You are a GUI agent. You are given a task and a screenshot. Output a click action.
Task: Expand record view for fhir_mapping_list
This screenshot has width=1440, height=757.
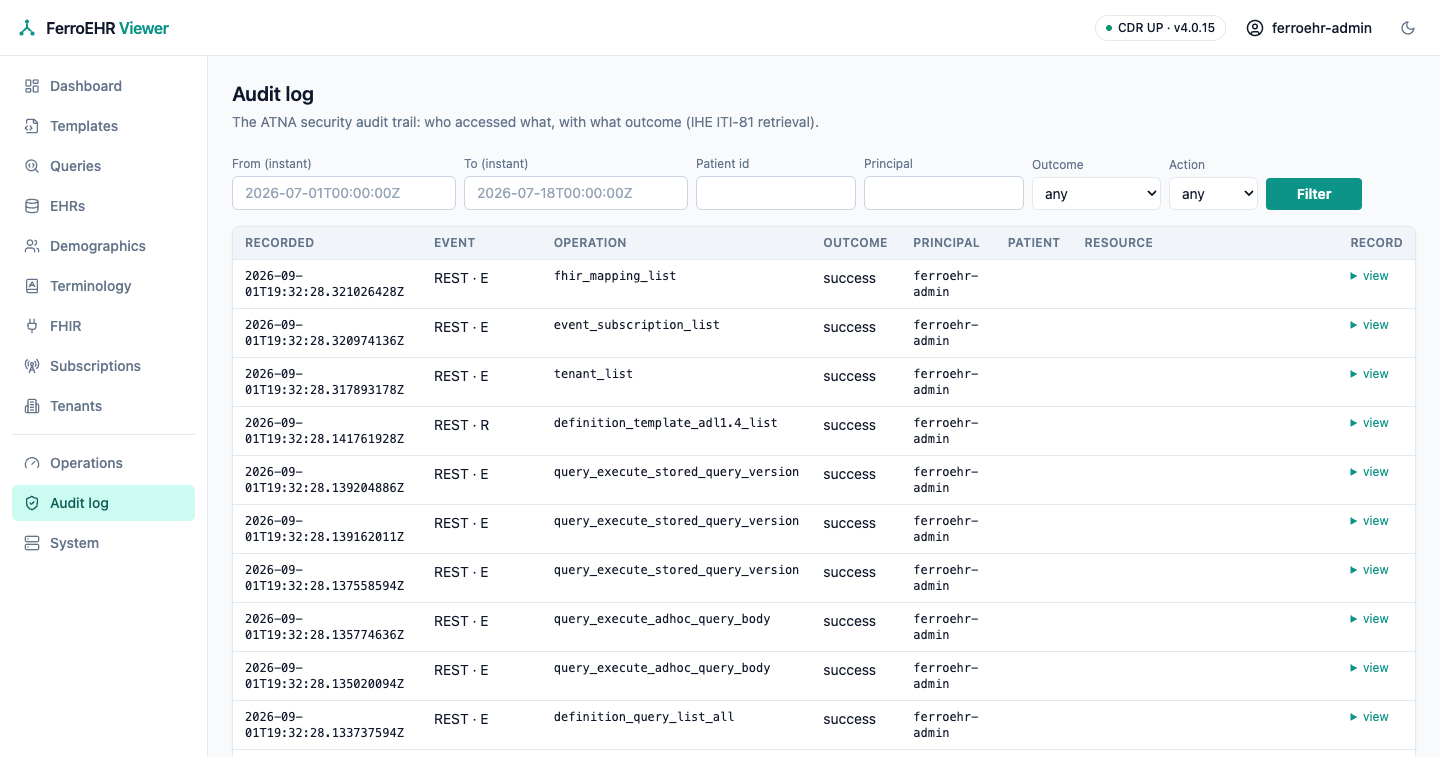[1369, 276]
